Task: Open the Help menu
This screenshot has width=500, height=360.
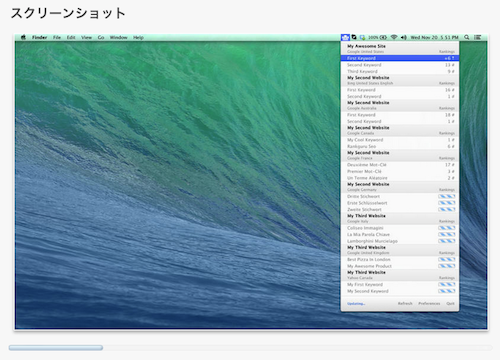Action: pos(138,37)
